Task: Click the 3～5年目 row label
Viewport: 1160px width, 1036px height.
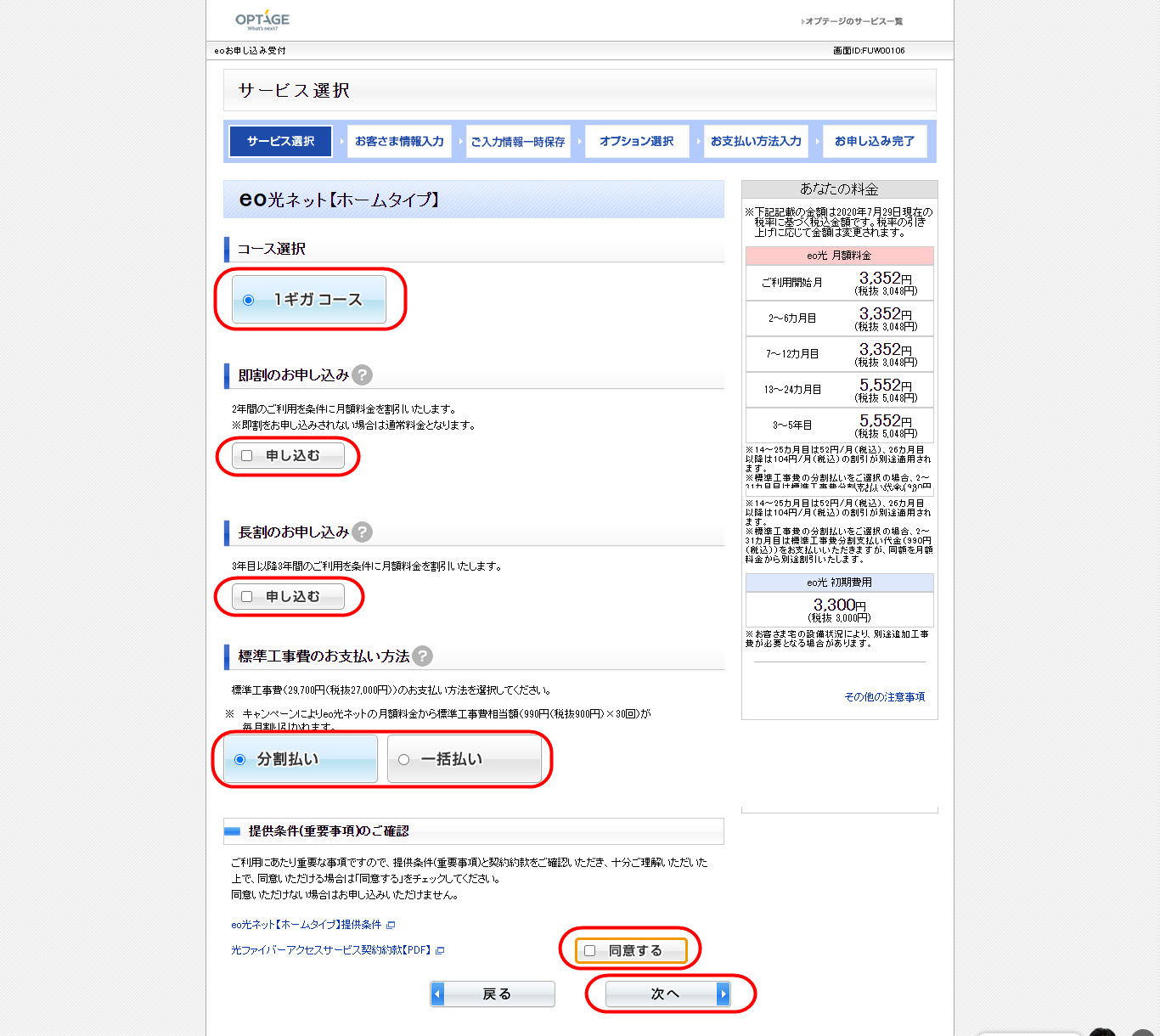Action: [x=792, y=425]
